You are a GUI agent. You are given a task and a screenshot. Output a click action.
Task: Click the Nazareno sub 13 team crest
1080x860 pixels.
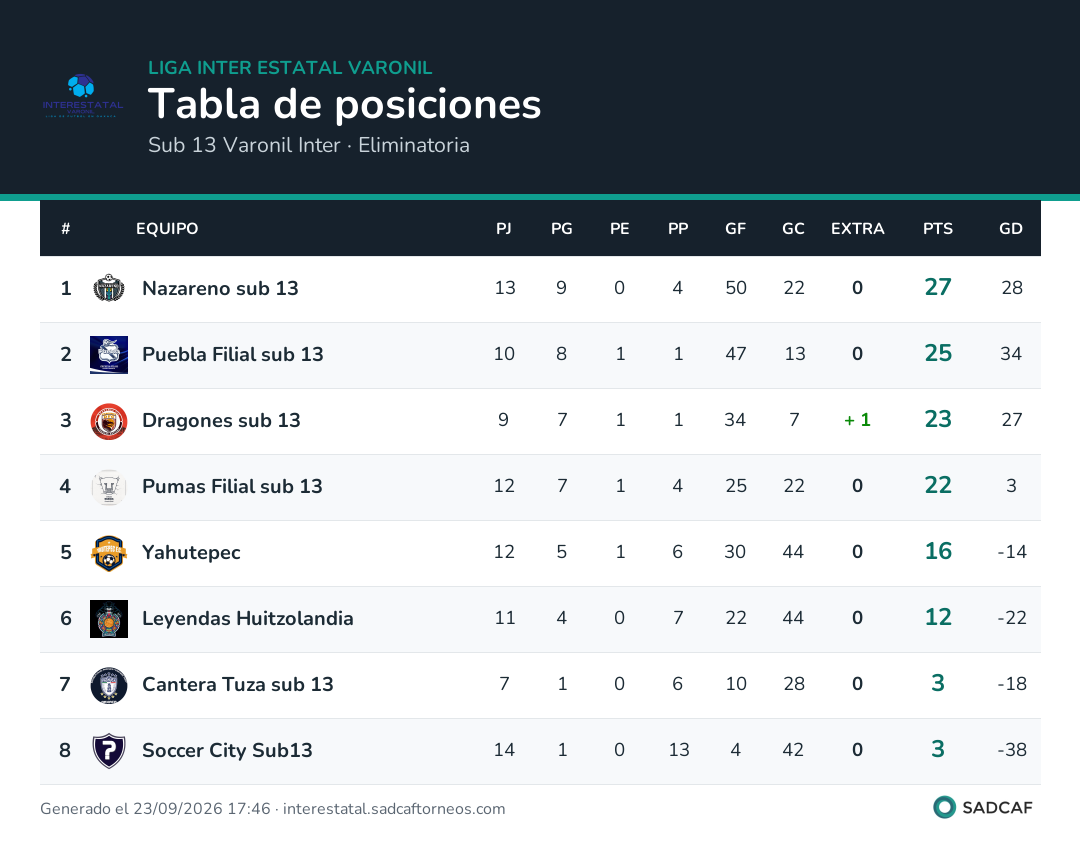tap(109, 289)
